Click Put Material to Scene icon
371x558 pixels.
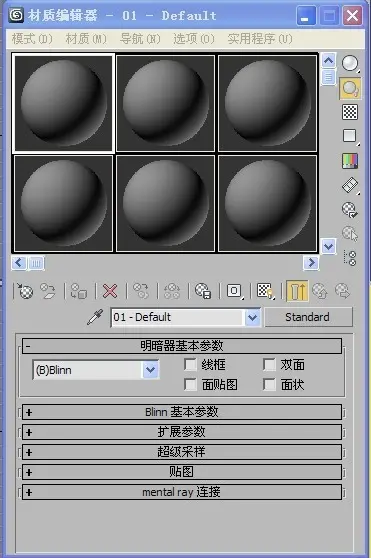click(x=48, y=291)
